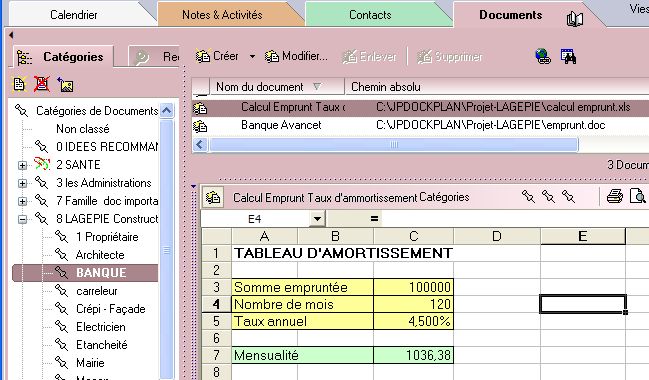649x380 pixels.
Task: Open the Créer dropdown arrow
Action: click(252, 56)
